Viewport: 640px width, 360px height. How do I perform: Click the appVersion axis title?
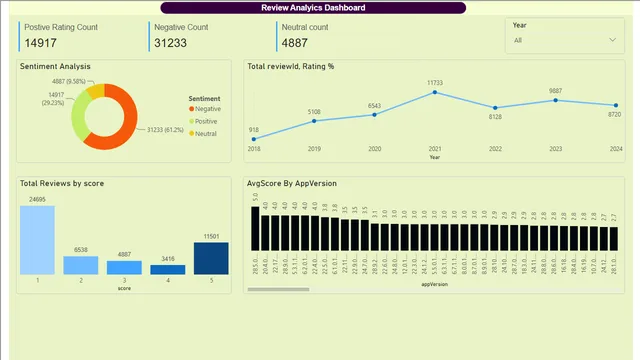[x=434, y=284]
